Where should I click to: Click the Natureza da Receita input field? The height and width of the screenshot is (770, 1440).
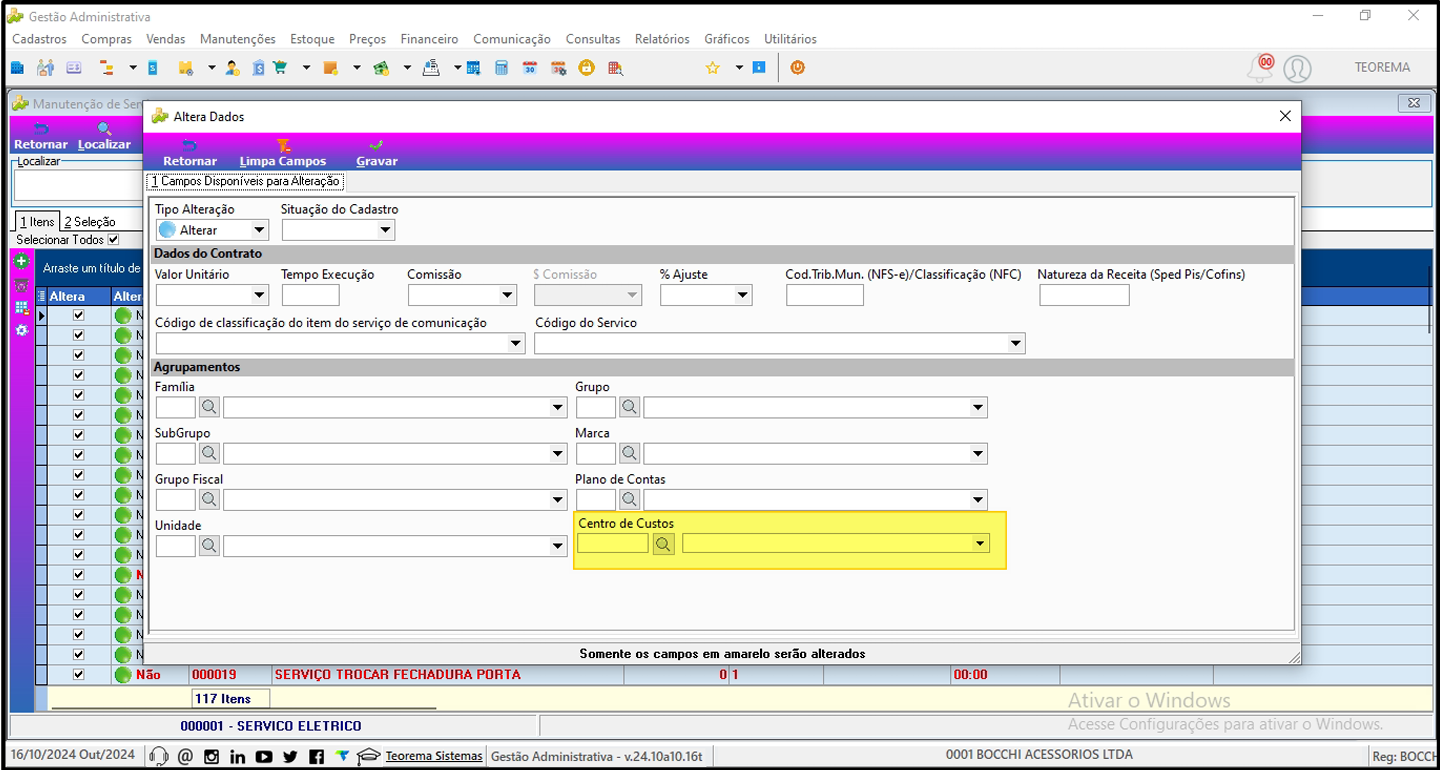click(x=1084, y=295)
